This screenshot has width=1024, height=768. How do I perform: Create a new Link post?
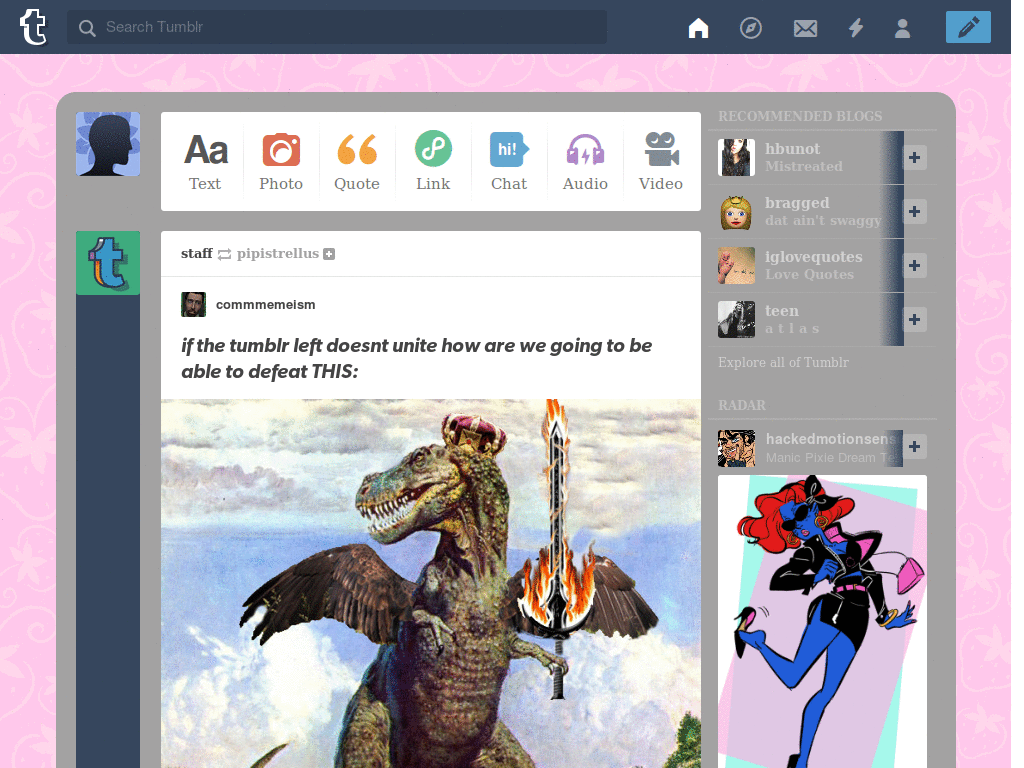click(433, 161)
